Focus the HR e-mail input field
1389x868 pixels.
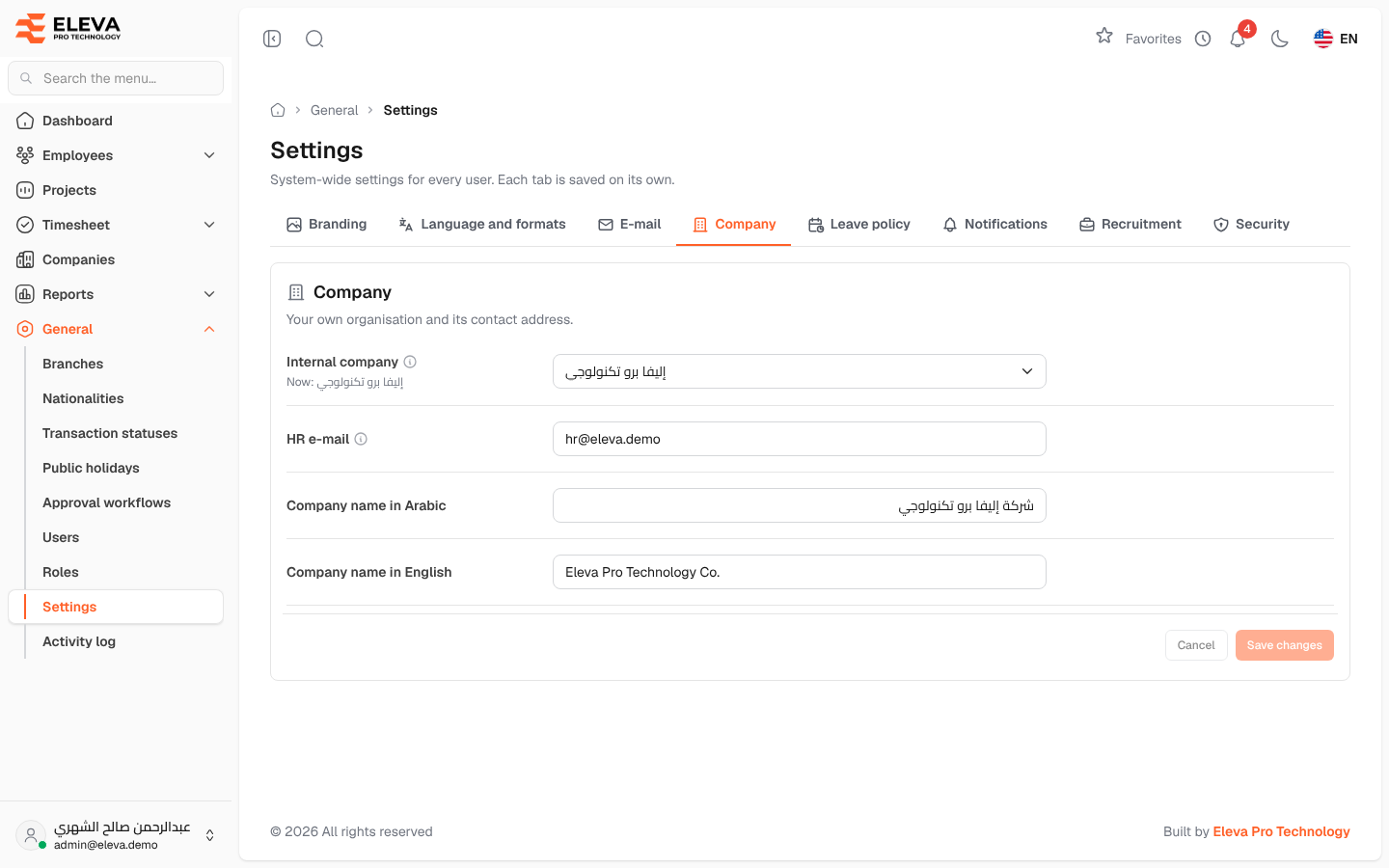point(800,439)
